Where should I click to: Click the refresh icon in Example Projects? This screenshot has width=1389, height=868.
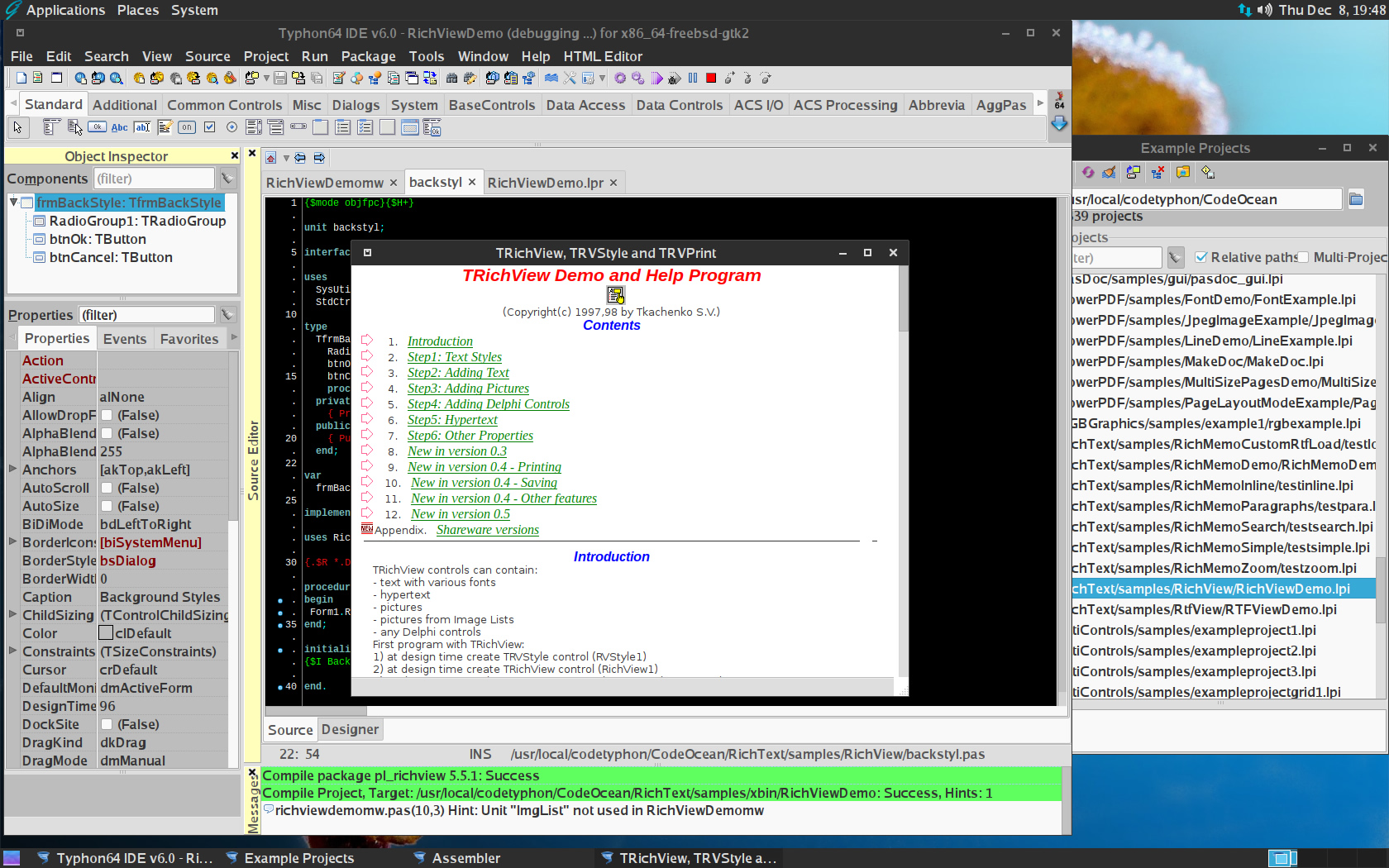click(x=1088, y=172)
